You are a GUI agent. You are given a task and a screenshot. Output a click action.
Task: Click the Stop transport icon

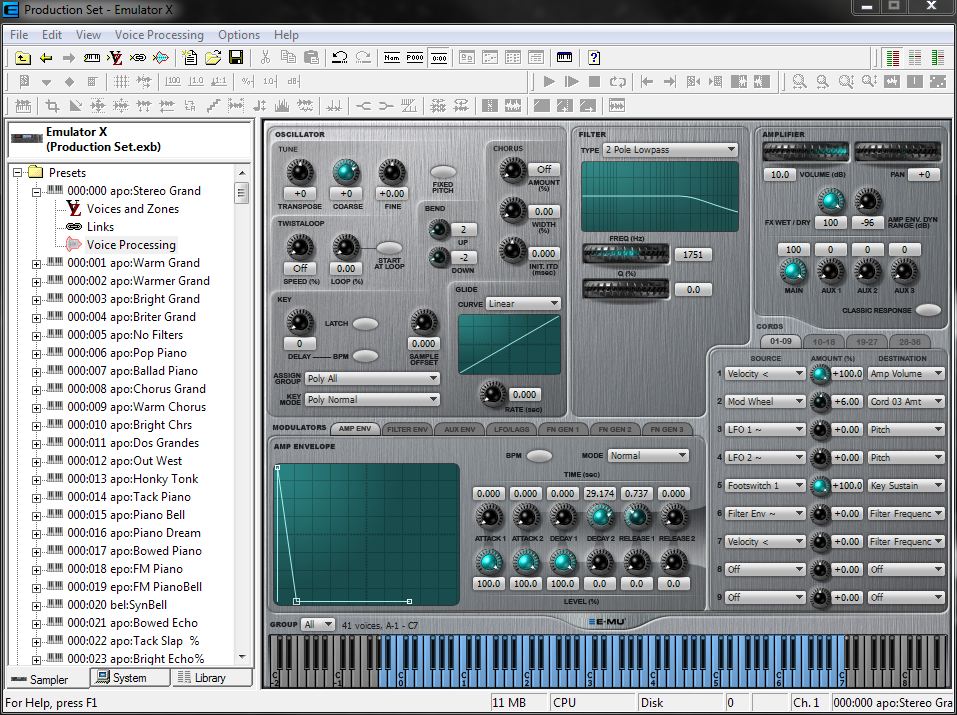coord(594,82)
